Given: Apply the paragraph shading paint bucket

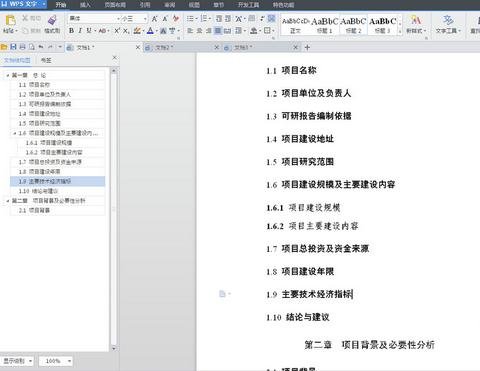Looking at the screenshot, I should 254,31.
